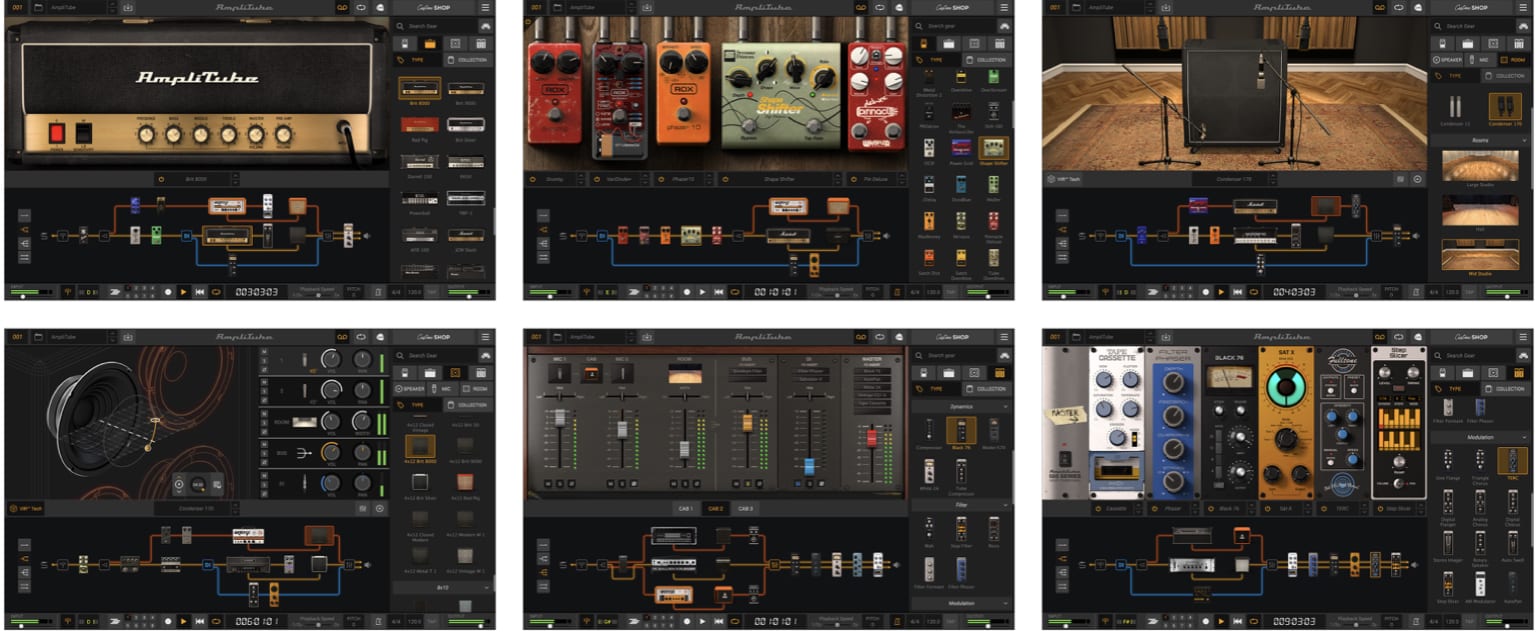Select the Large Studio room thumbnail
The height and width of the screenshot is (633, 1540).
1480,166
